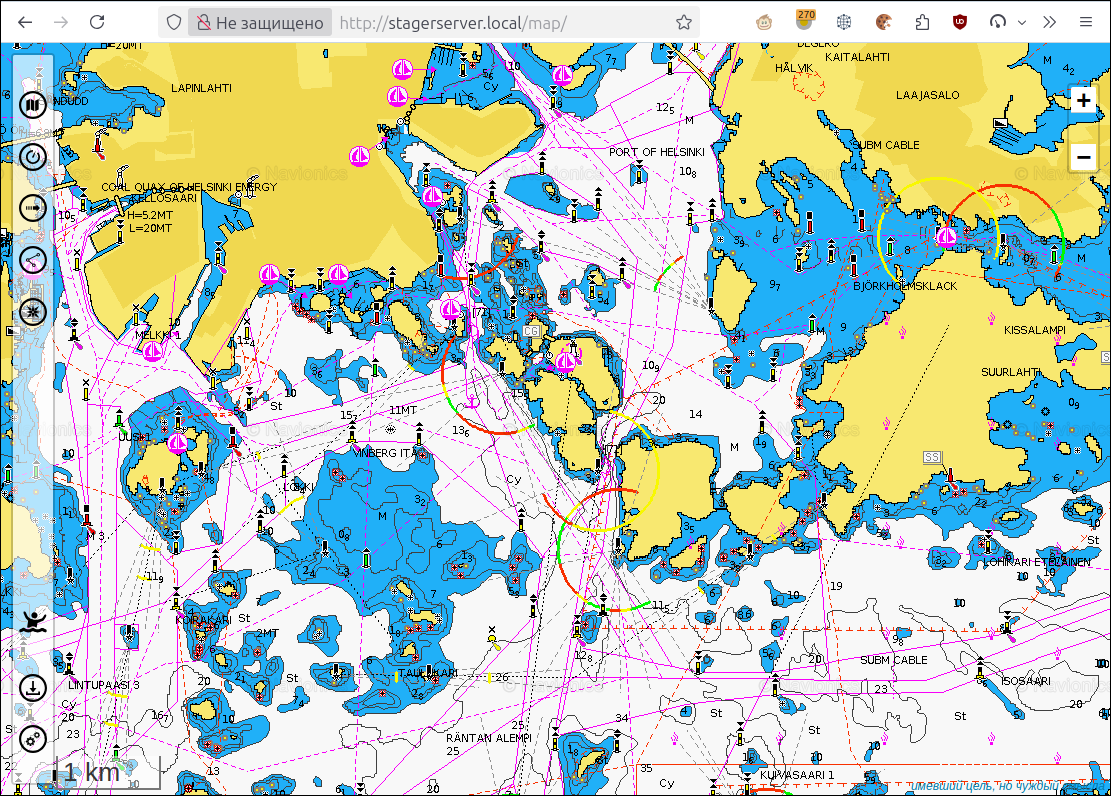Open the uBlock Origin shield icon

(960, 23)
